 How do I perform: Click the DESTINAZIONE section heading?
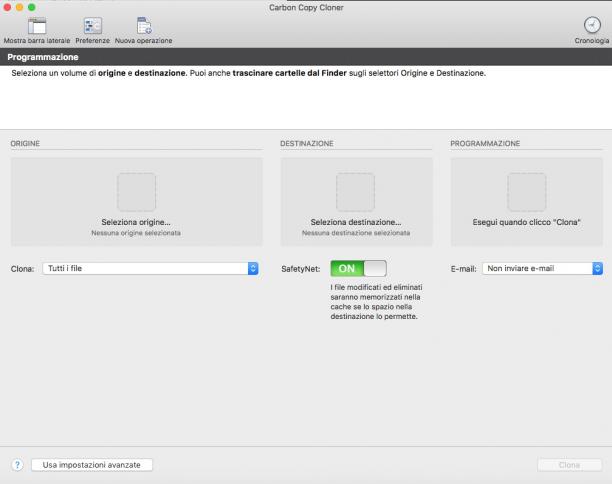click(x=307, y=144)
